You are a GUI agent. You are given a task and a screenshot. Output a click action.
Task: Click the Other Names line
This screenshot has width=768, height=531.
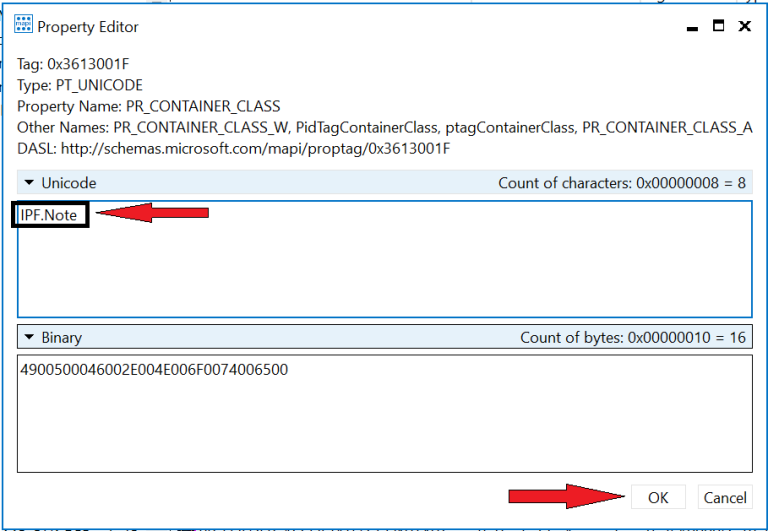tap(384, 127)
